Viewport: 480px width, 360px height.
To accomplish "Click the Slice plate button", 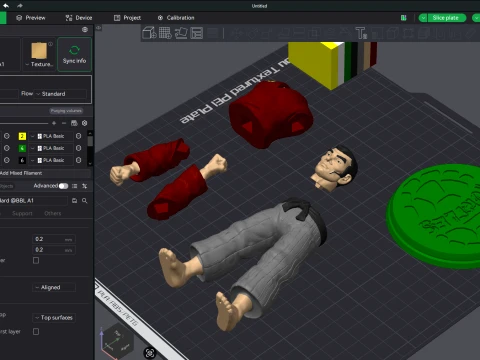I will pos(446,18).
